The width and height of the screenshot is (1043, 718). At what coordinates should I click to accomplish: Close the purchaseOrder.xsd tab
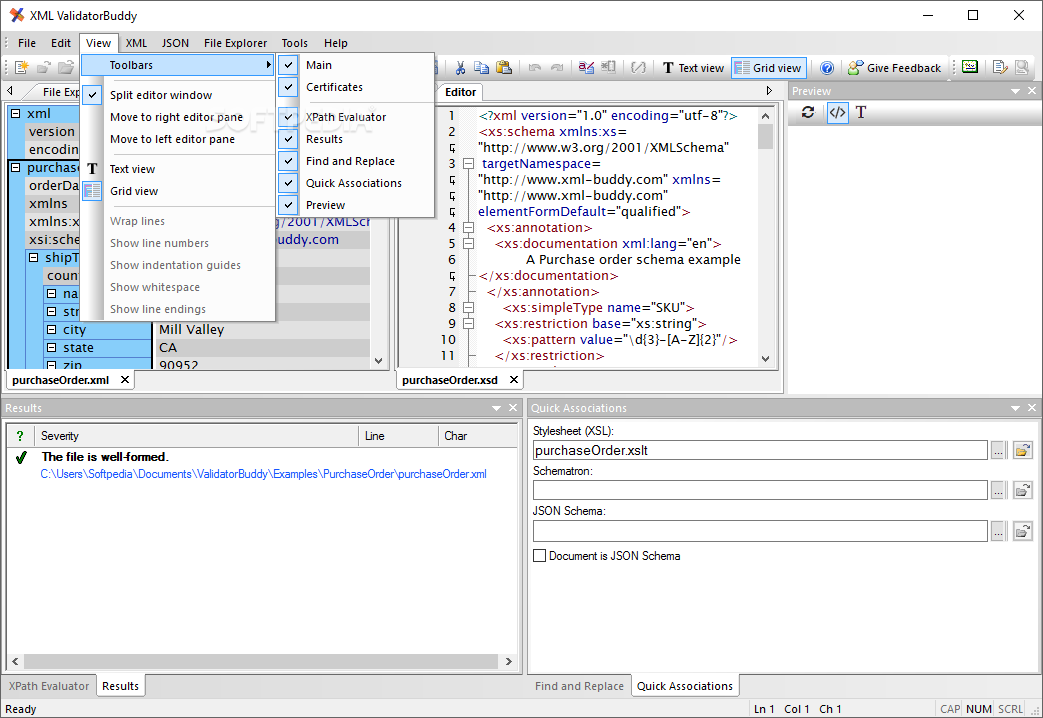[x=514, y=380]
